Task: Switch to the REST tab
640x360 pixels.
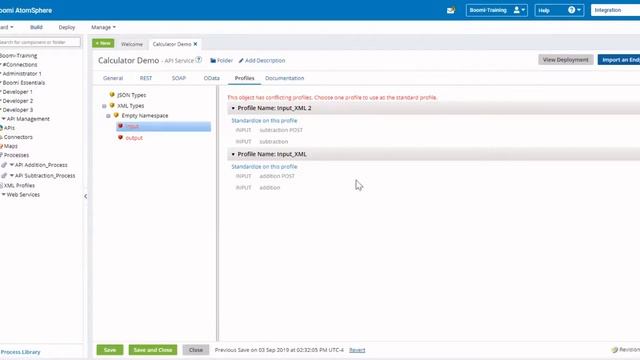Action: tap(146, 78)
